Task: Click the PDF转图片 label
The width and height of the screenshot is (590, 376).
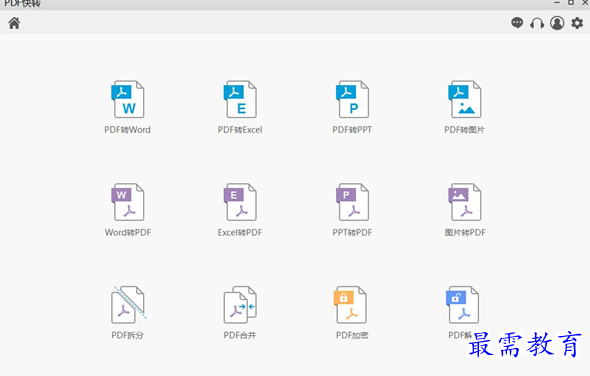Action: point(465,130)
